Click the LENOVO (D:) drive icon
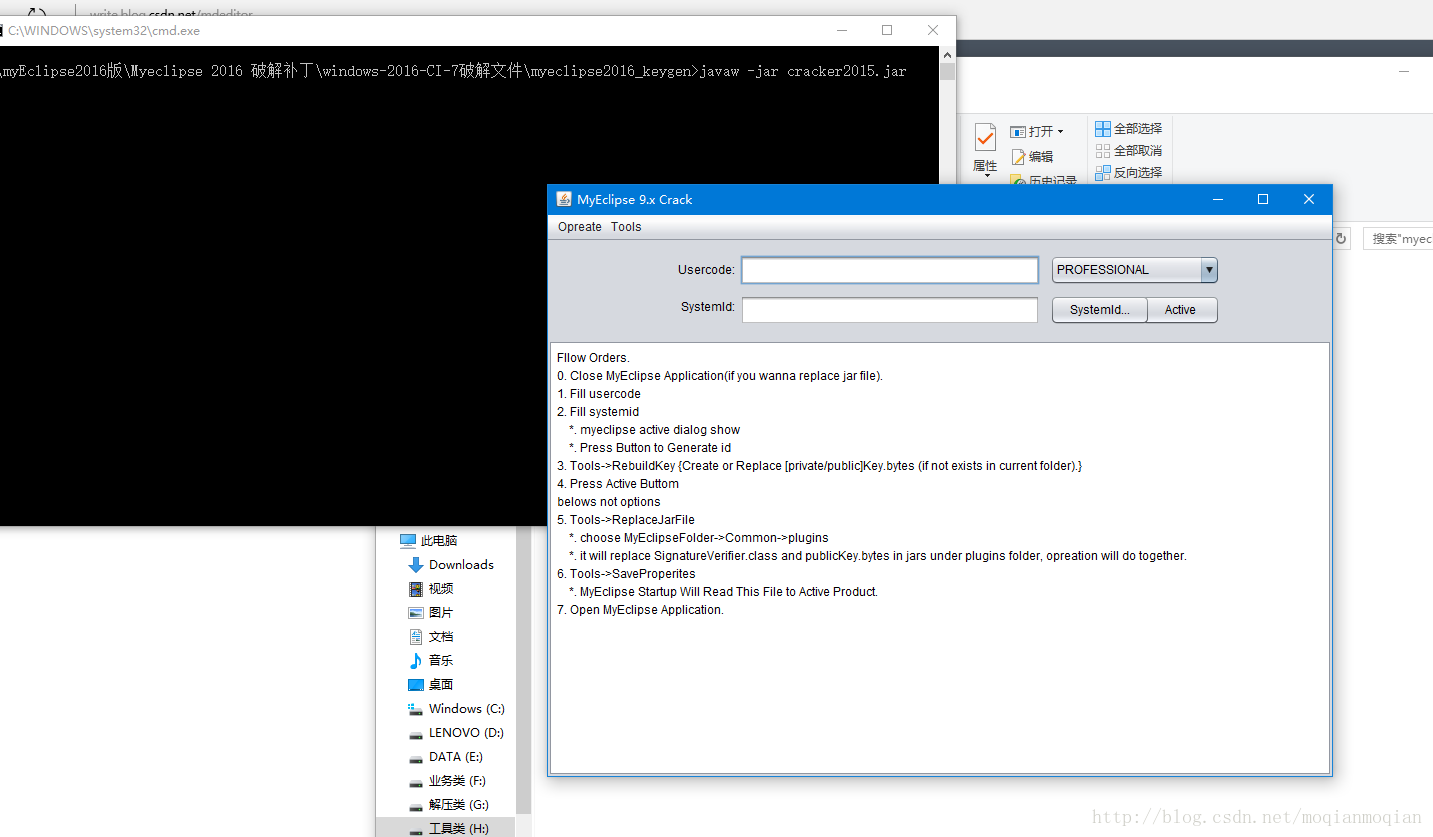Image resolution: width=1433 pixels, height=837 pixels. pyautogui.click(x=416, y=734)
